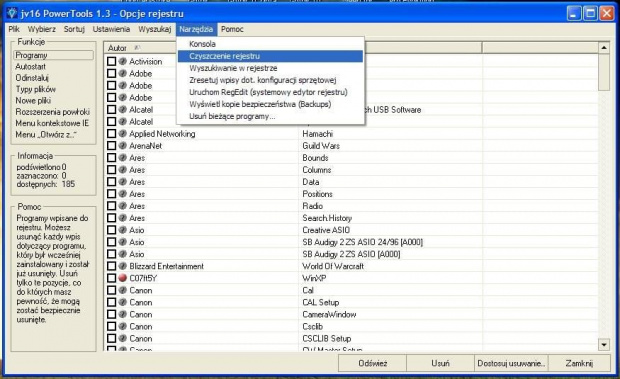Tick the checkbox for Canon Cal entry
The image size is (620, 379).
(x=112, y=290)
